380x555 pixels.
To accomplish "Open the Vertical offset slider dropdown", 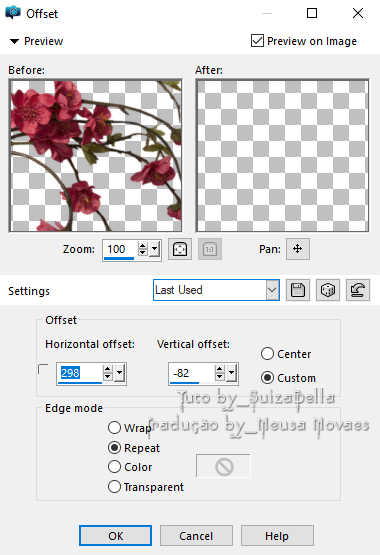I will coord(231,373).
